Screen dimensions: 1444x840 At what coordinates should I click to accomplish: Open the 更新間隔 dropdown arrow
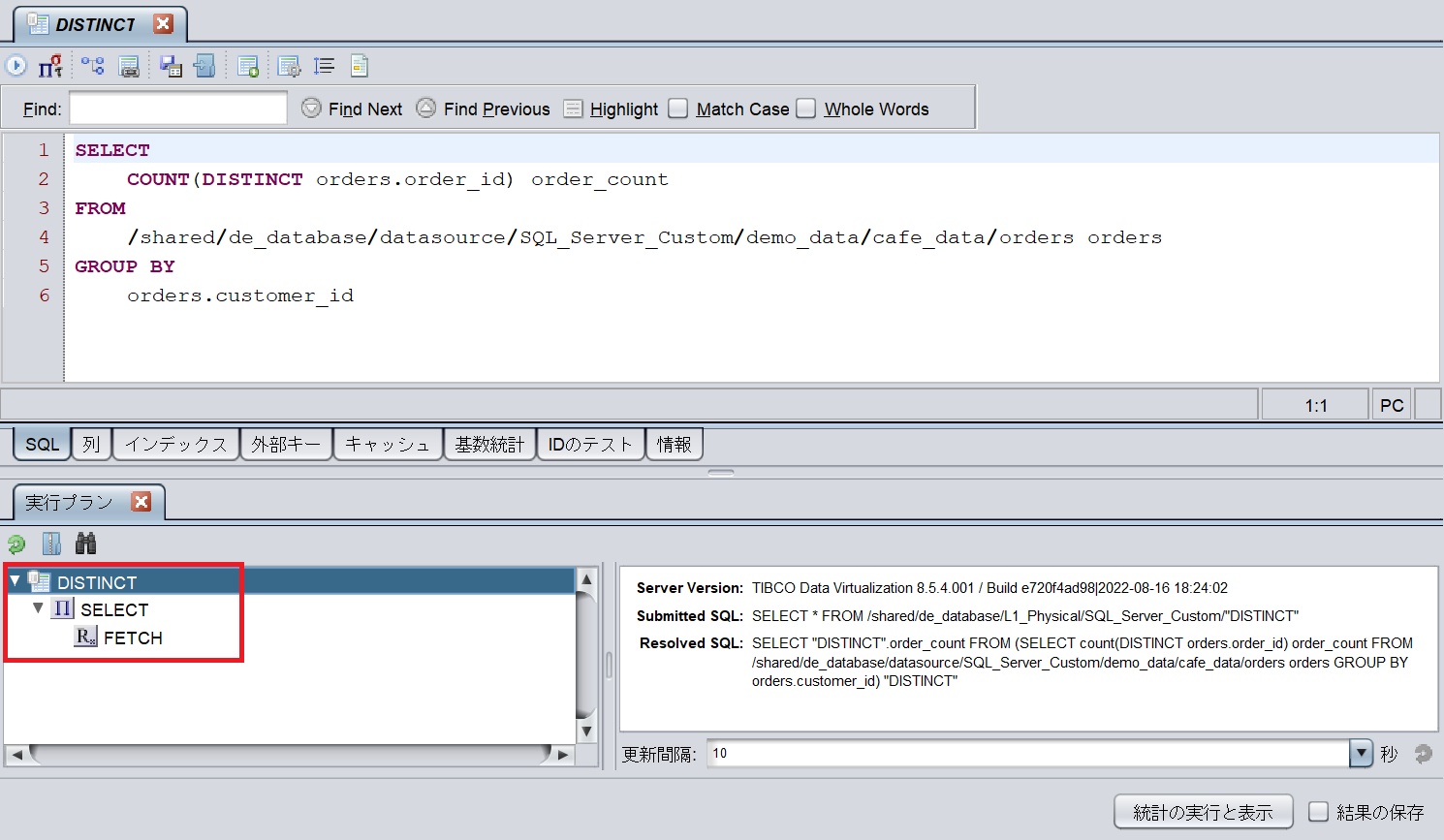pyautogui.click(x=1361, y=753)
